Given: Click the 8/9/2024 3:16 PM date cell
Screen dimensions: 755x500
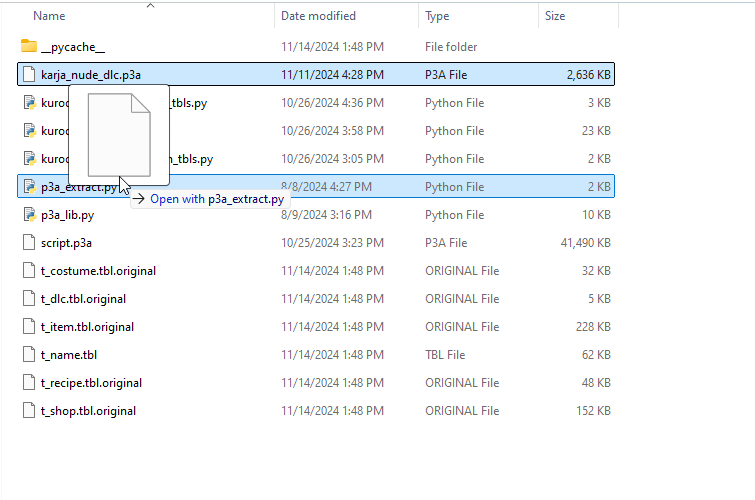Looking at the screenshot, I should pyautogui.click(x=326, y=214).
